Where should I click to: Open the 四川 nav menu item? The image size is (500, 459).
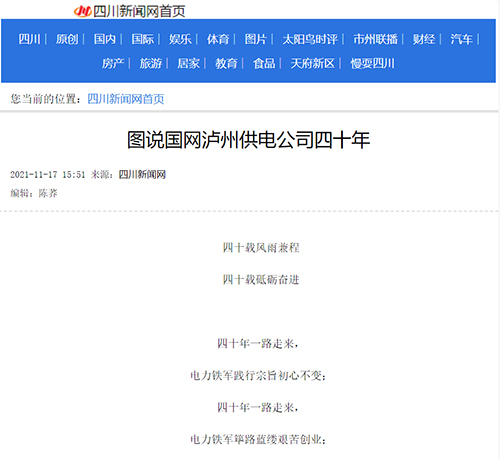tap(29, 39)
